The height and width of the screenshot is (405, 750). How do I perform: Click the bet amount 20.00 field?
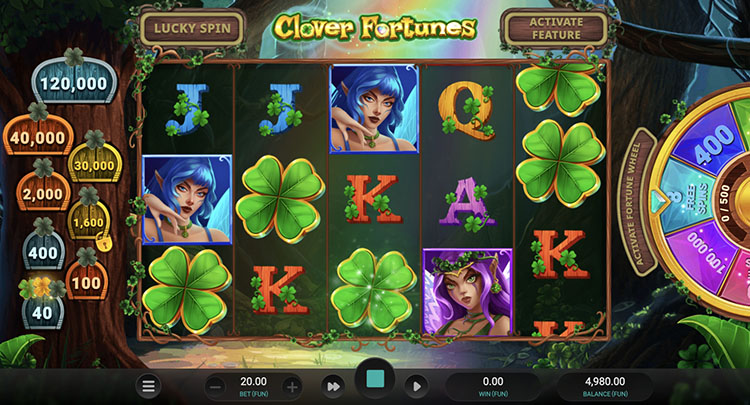254,386
